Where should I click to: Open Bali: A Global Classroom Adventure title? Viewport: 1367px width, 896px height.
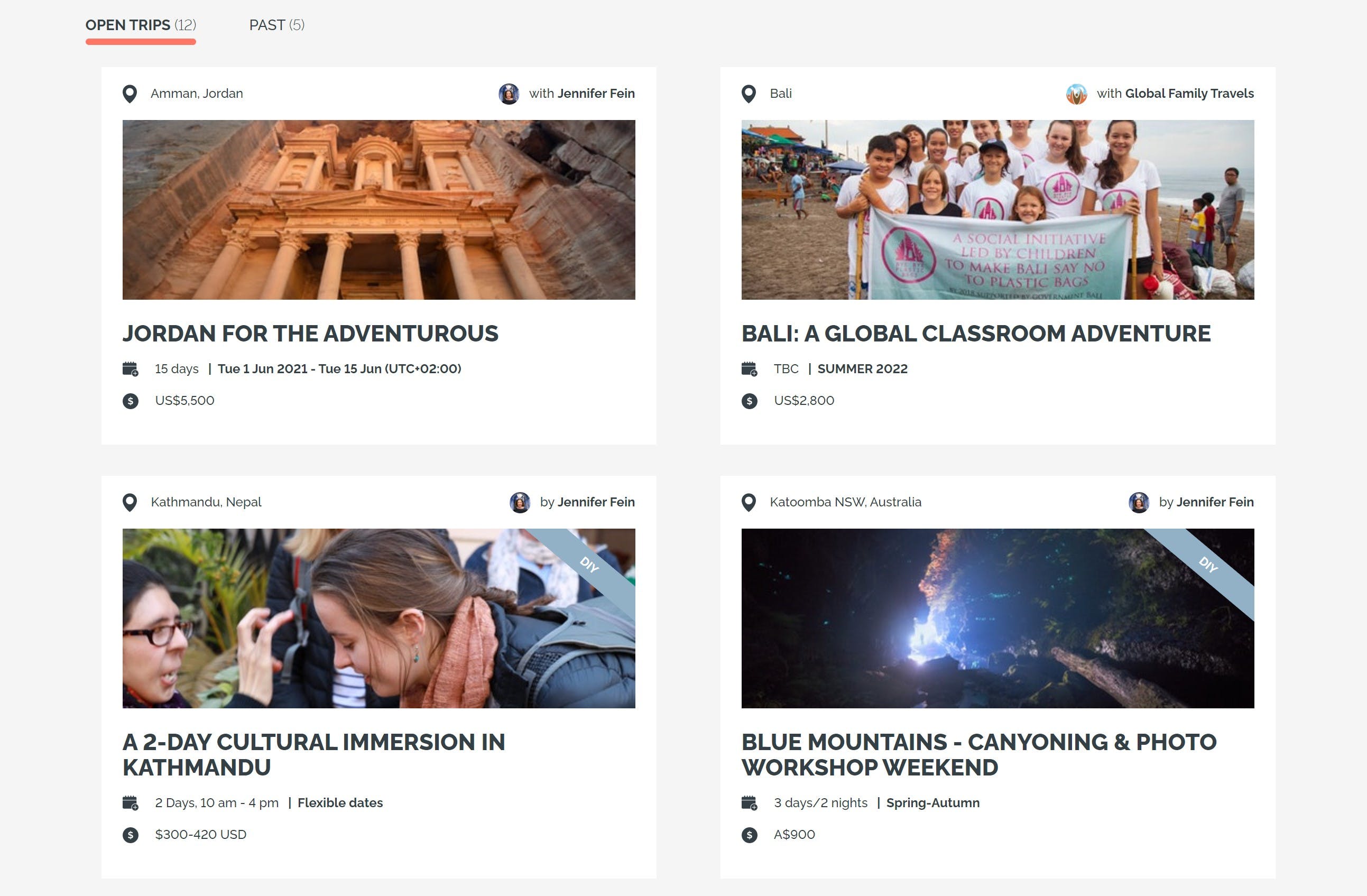click(976, 334)
